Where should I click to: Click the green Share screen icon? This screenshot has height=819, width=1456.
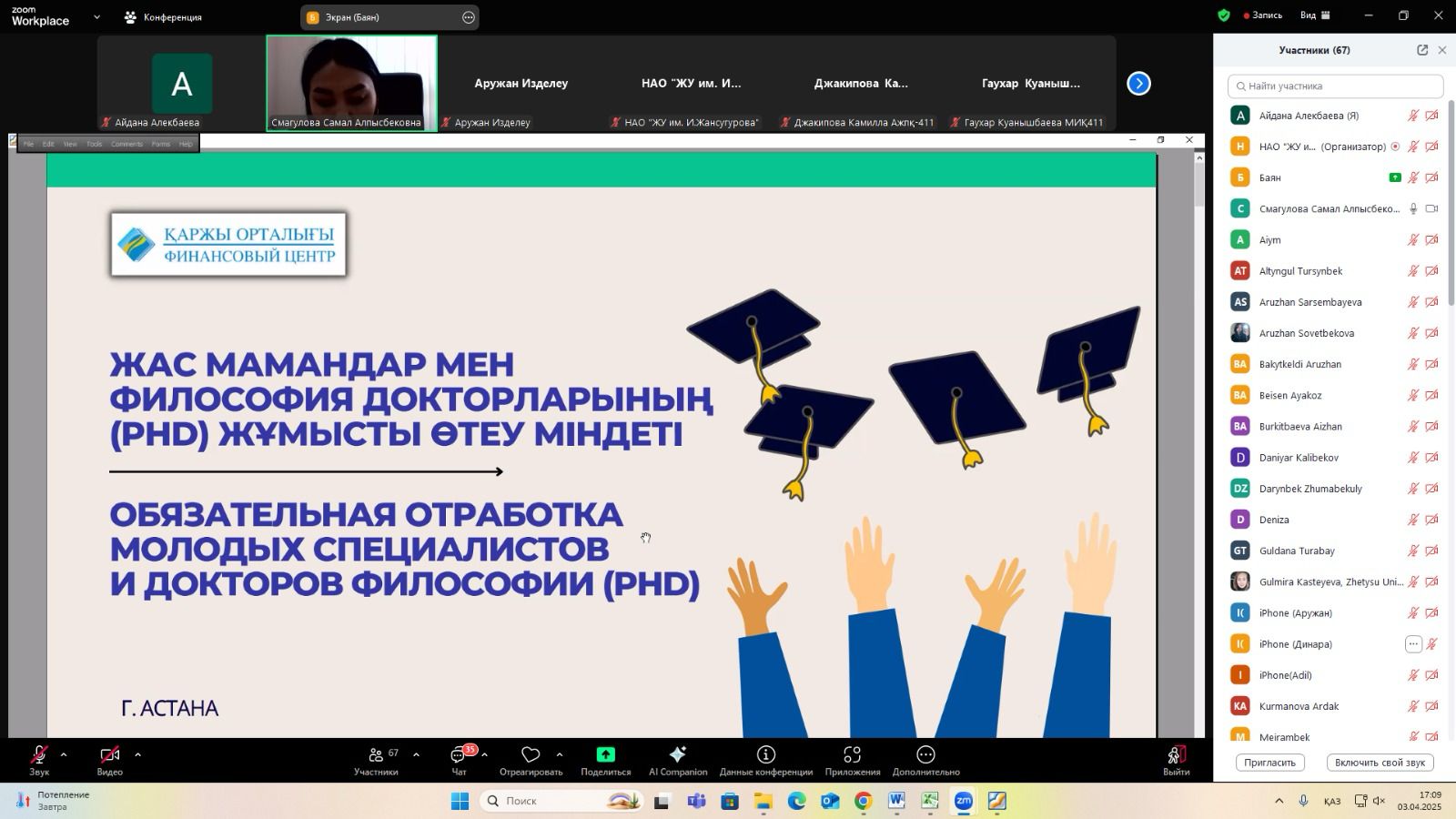605,755
